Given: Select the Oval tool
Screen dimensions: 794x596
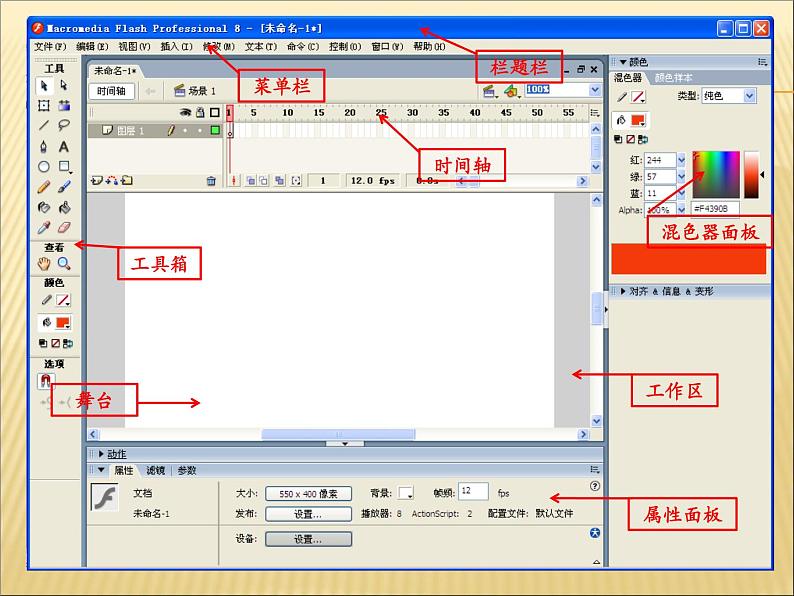Looking at the screenshot, I should click(x=44, y=167).
